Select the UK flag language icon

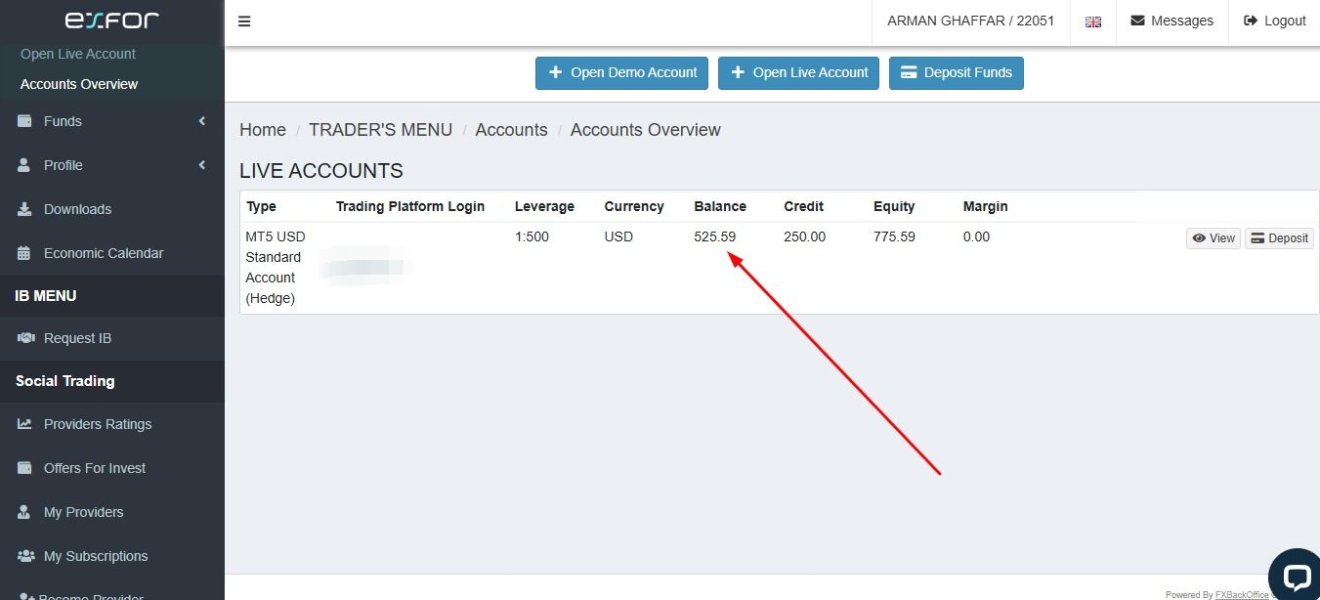[1093, 22]
